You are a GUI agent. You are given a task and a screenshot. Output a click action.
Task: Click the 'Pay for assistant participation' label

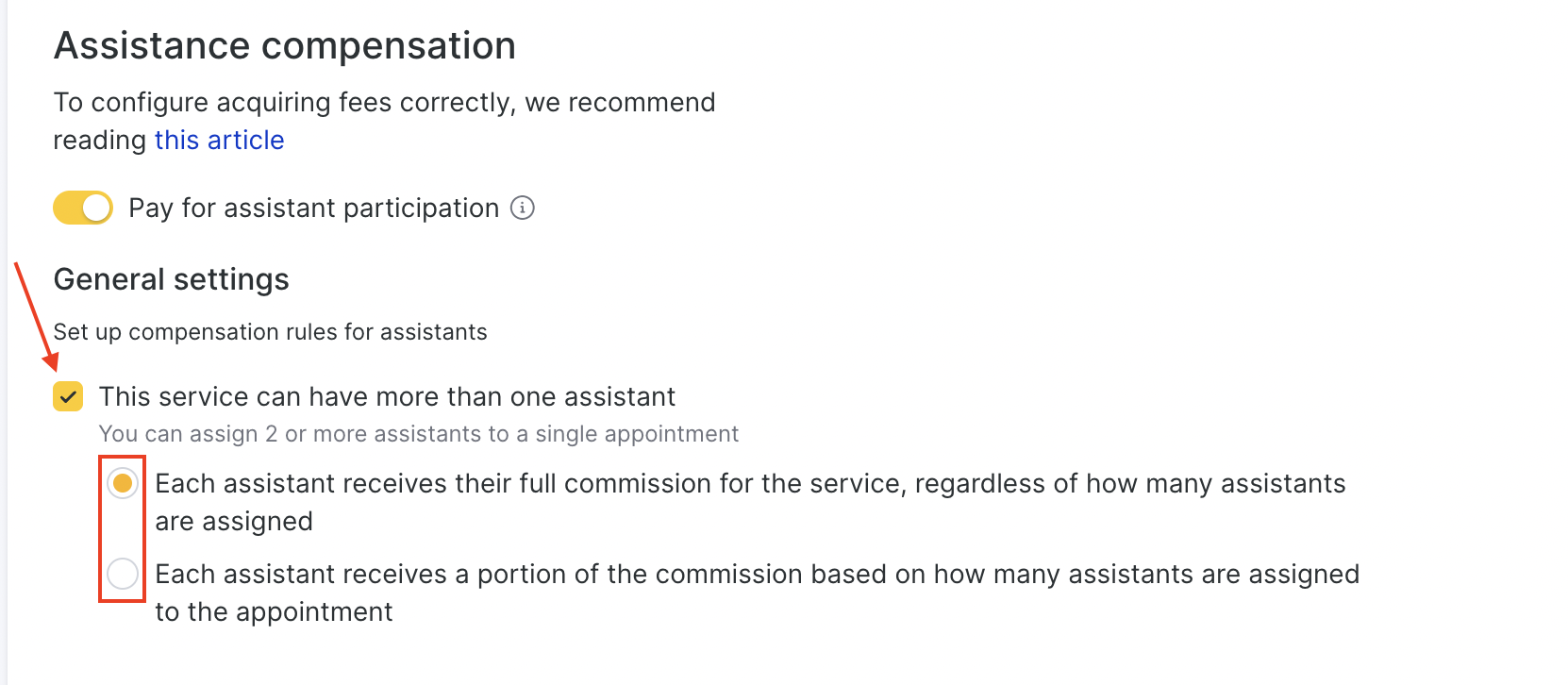[313, 208]
